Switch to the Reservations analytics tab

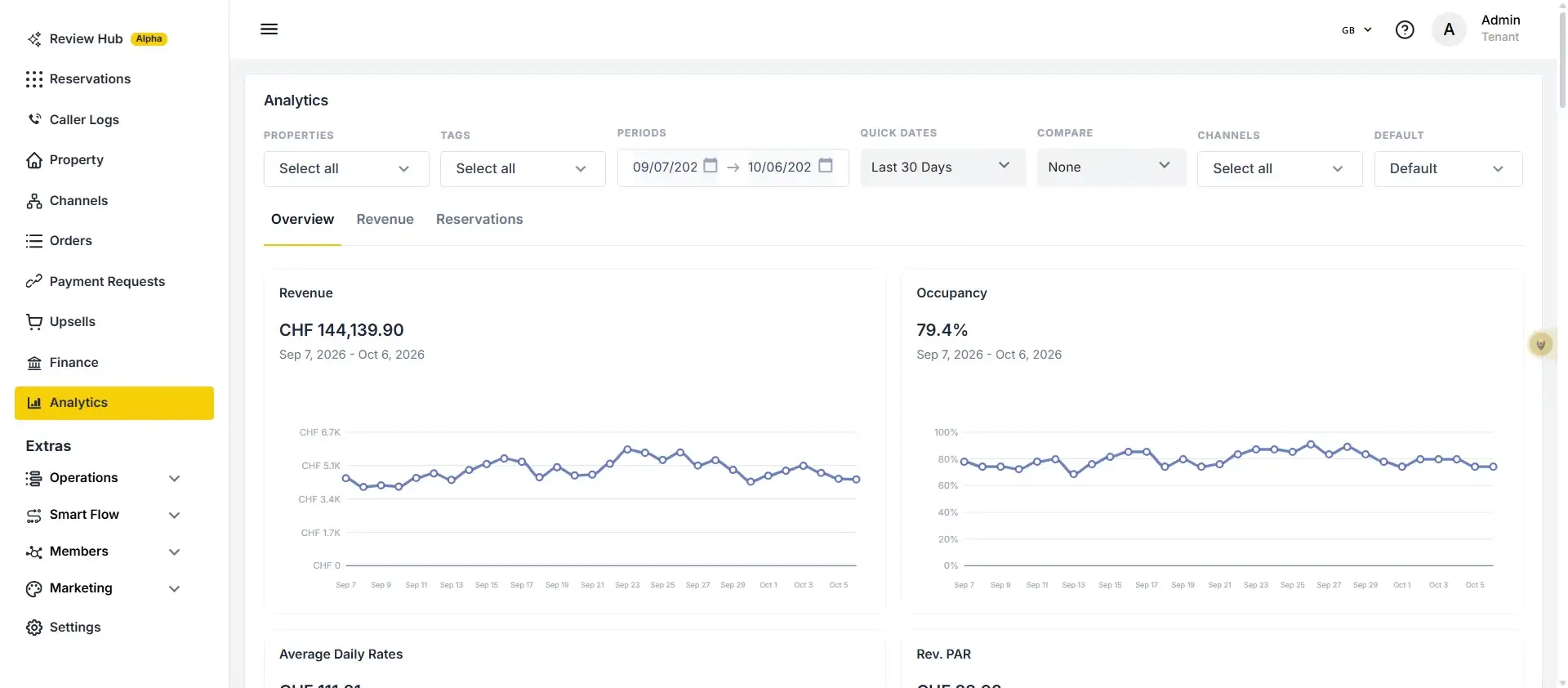[479, 220]
